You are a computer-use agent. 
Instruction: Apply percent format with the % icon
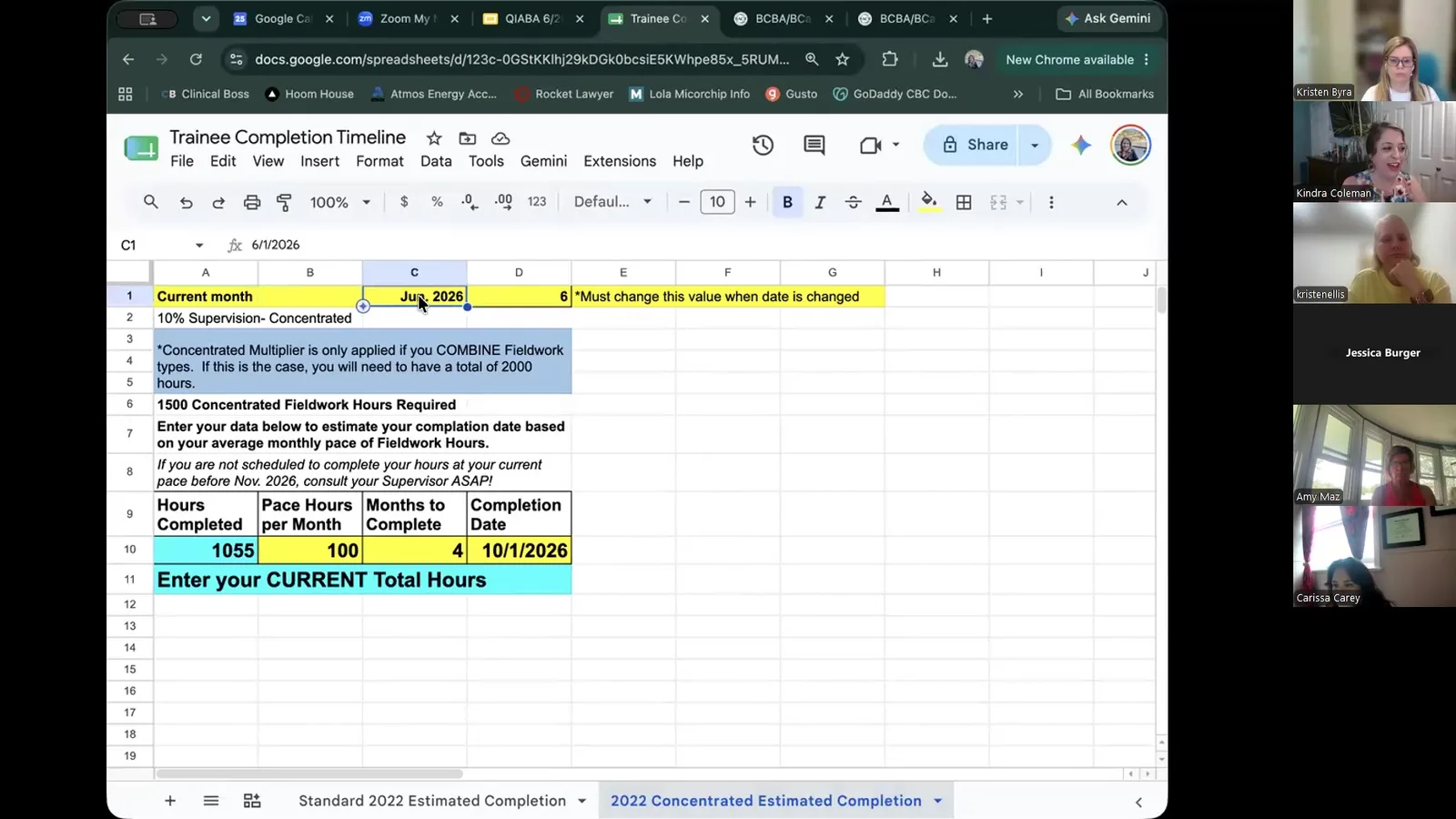pyautogui.click(x=437, y=202)
